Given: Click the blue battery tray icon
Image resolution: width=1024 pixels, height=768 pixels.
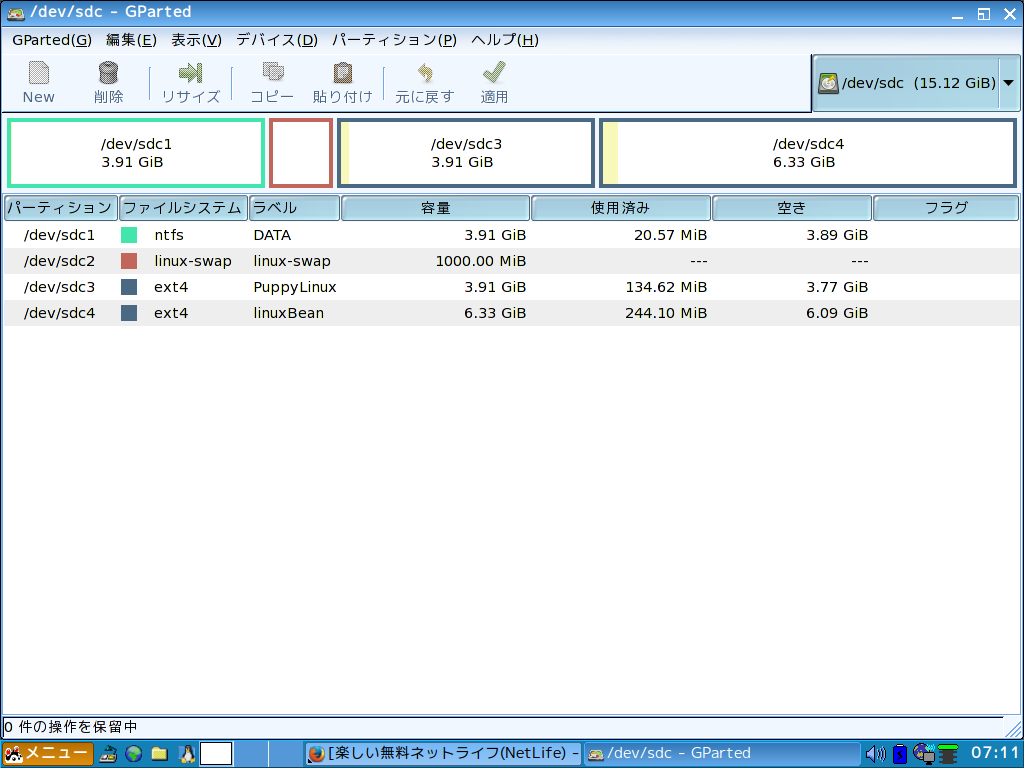Looking at the screenshot, I should click(900, 754).
